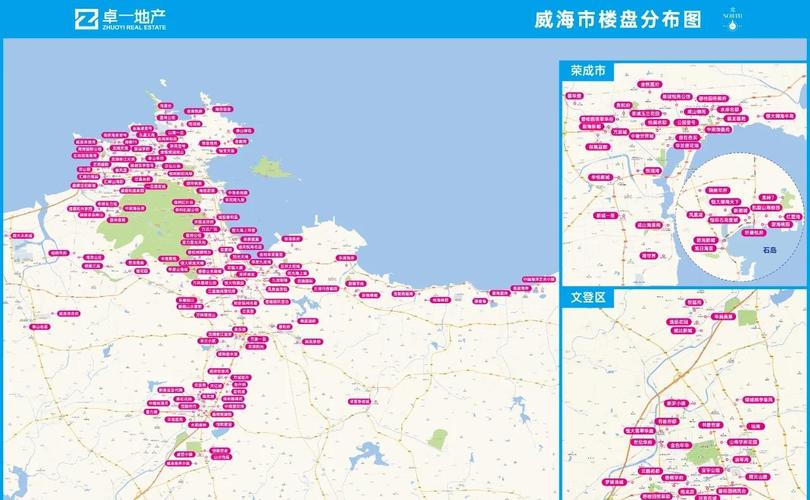Image resolution: width=810 pixels, height=500 pixels.
Task: Click the 恒大御海天下 marker in Shidao circle
Action: (723, 202)
